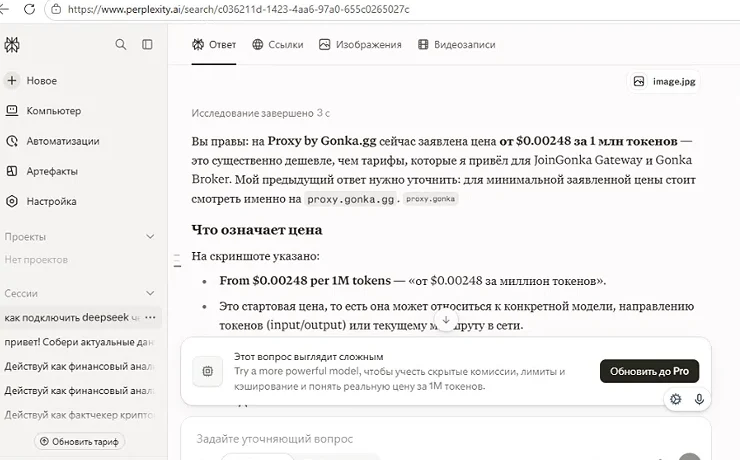Collapse the Сессии section chevron

pyautogui.click(x=150, y=293)
